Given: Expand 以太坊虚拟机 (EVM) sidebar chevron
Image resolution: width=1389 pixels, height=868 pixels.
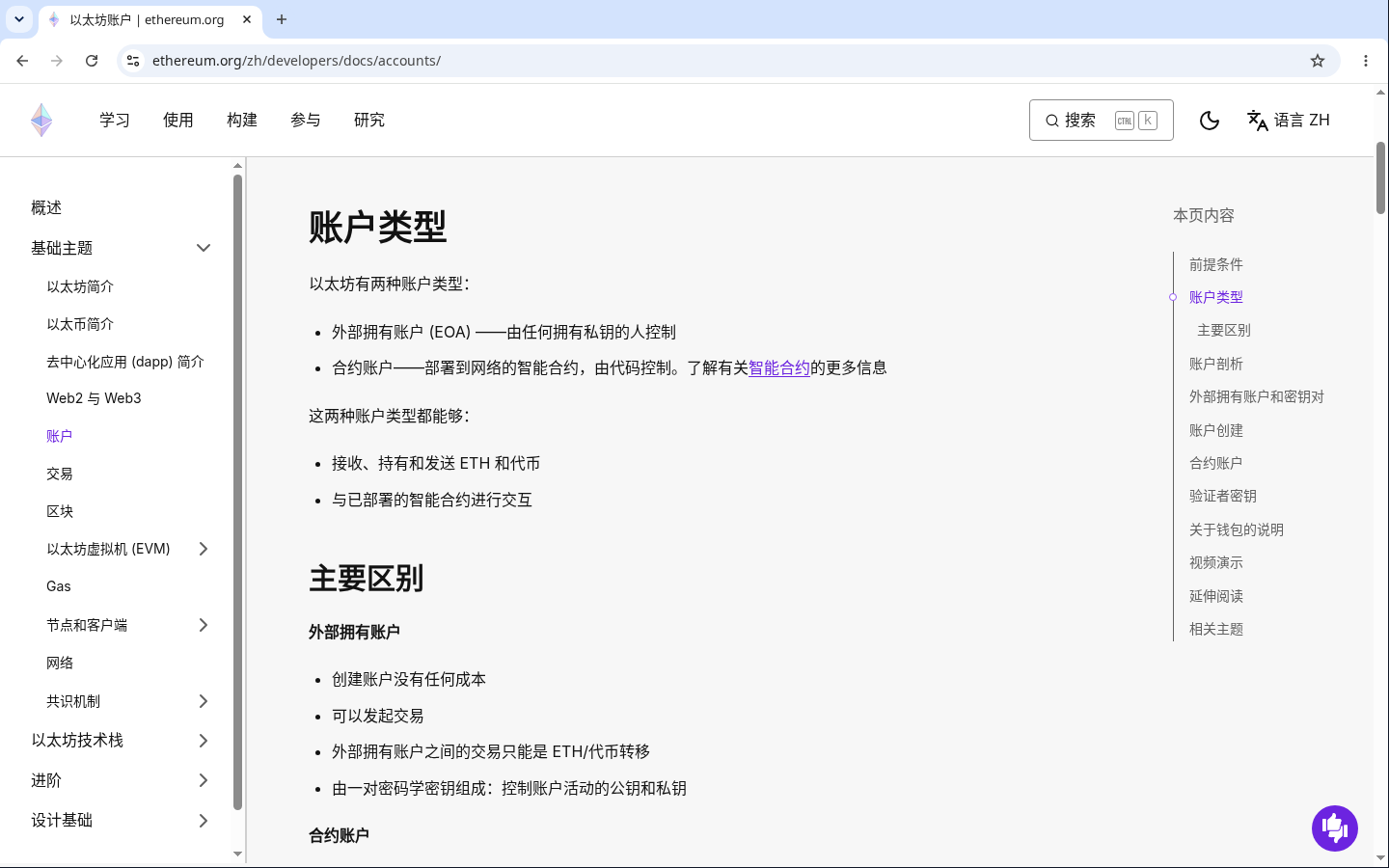Looking at the screenshot, I should tap(204, 549).
